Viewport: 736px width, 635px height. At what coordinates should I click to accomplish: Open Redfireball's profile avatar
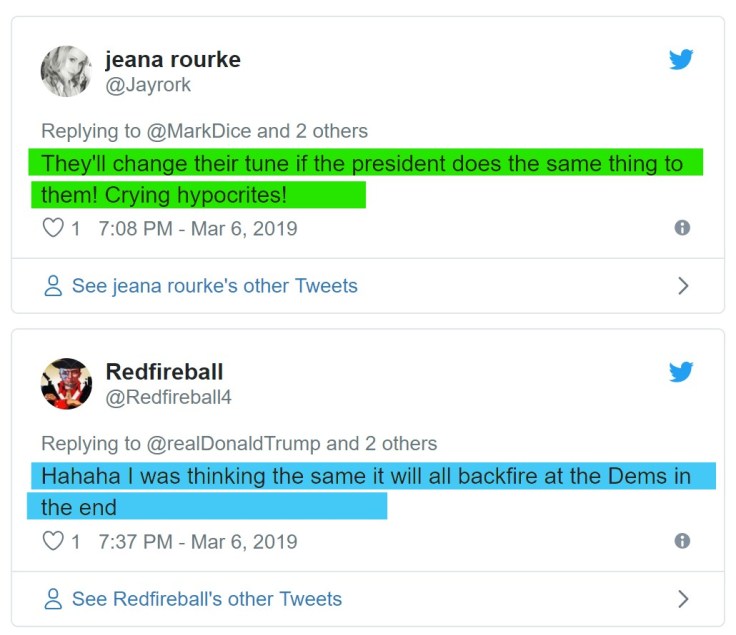coord(66,383)
